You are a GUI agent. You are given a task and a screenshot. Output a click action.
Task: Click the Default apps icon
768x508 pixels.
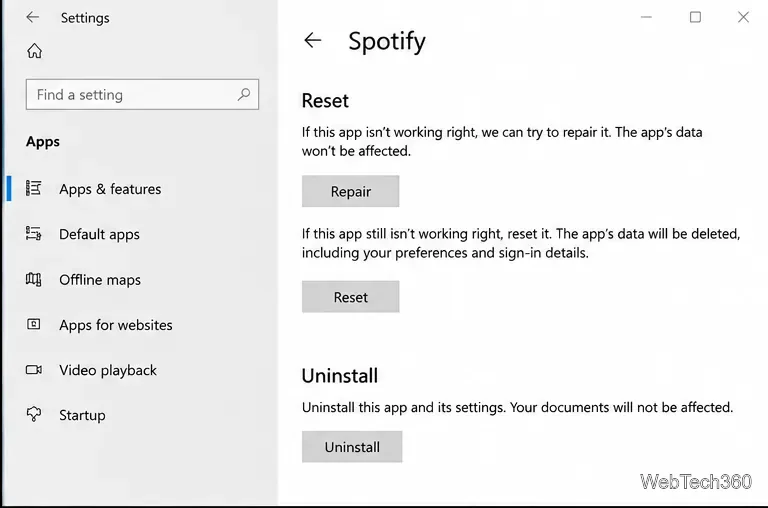click(34, 233)
